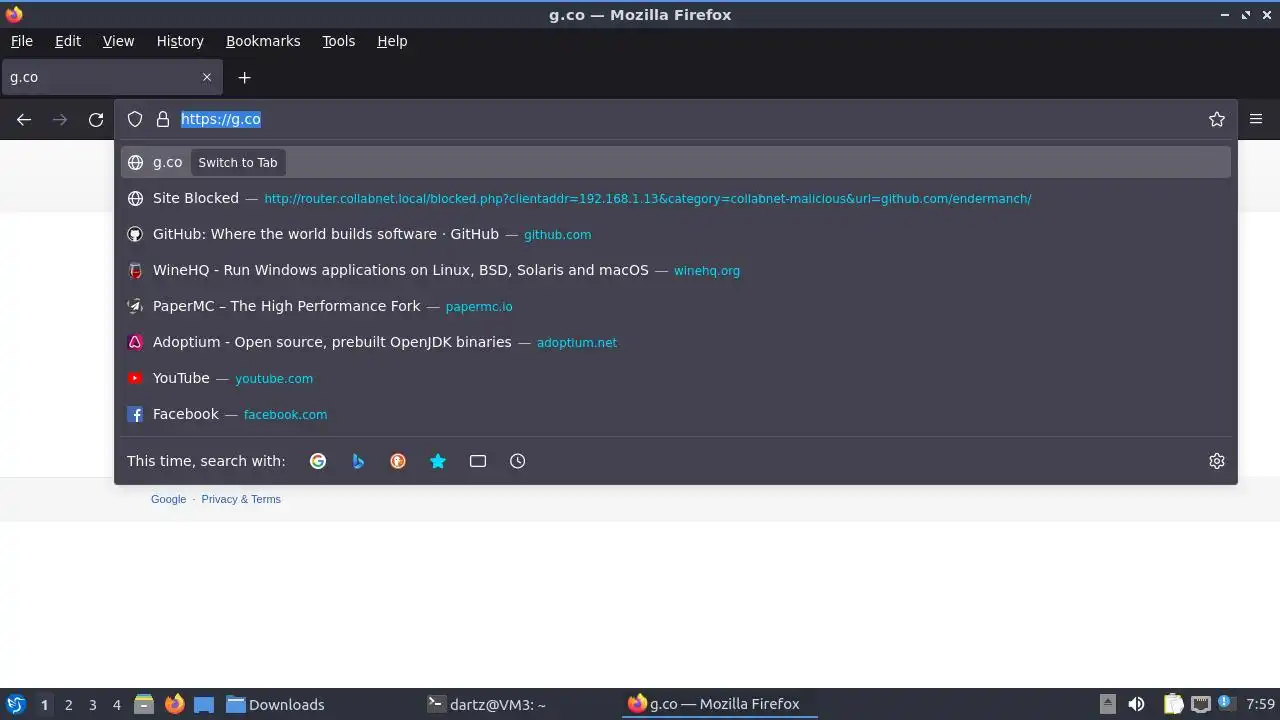Open the Google footer link
This screenshot has height=720, width=1280.
point(168,499)
